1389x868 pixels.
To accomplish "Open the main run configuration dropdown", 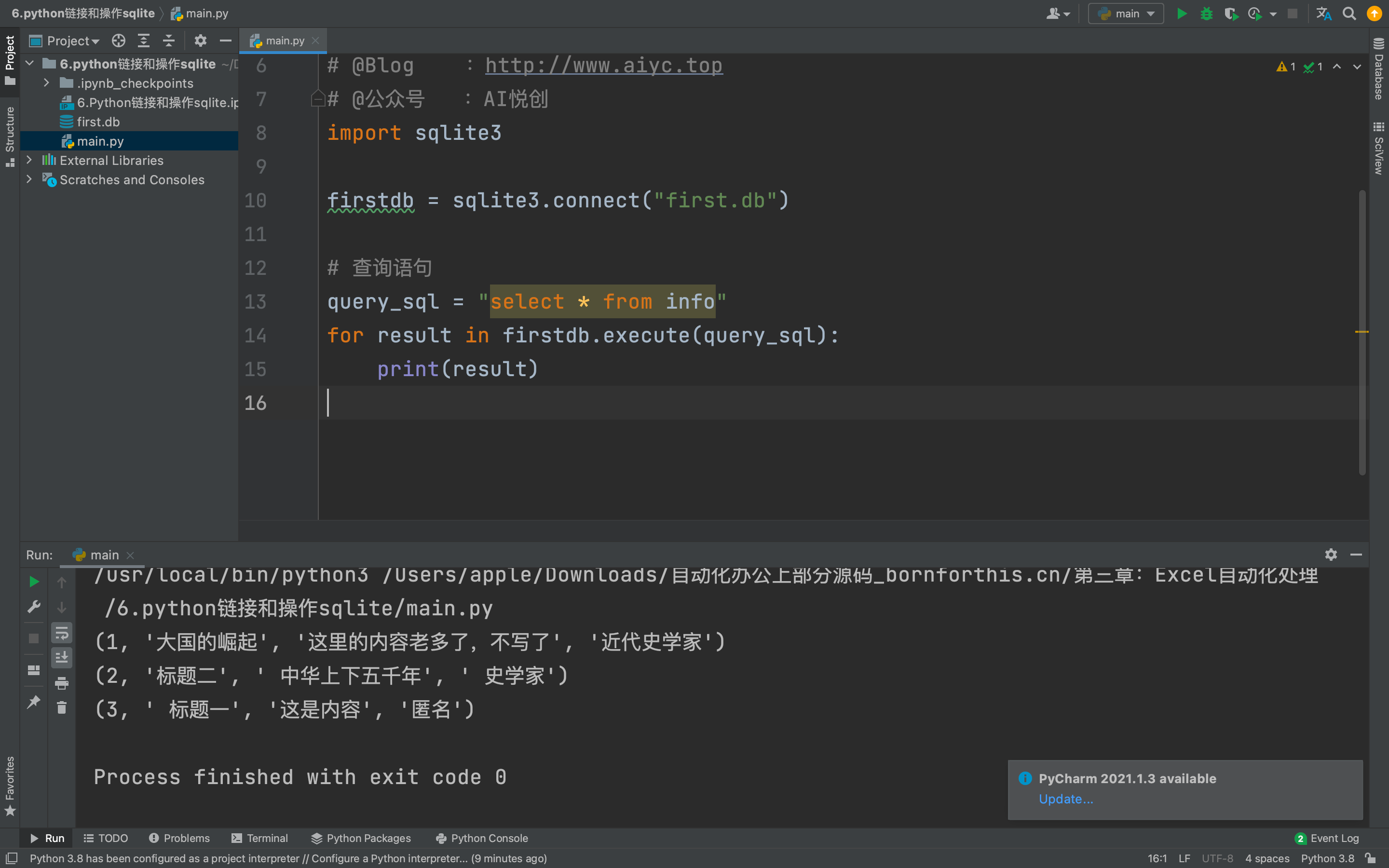I will tap(1126, 13).
